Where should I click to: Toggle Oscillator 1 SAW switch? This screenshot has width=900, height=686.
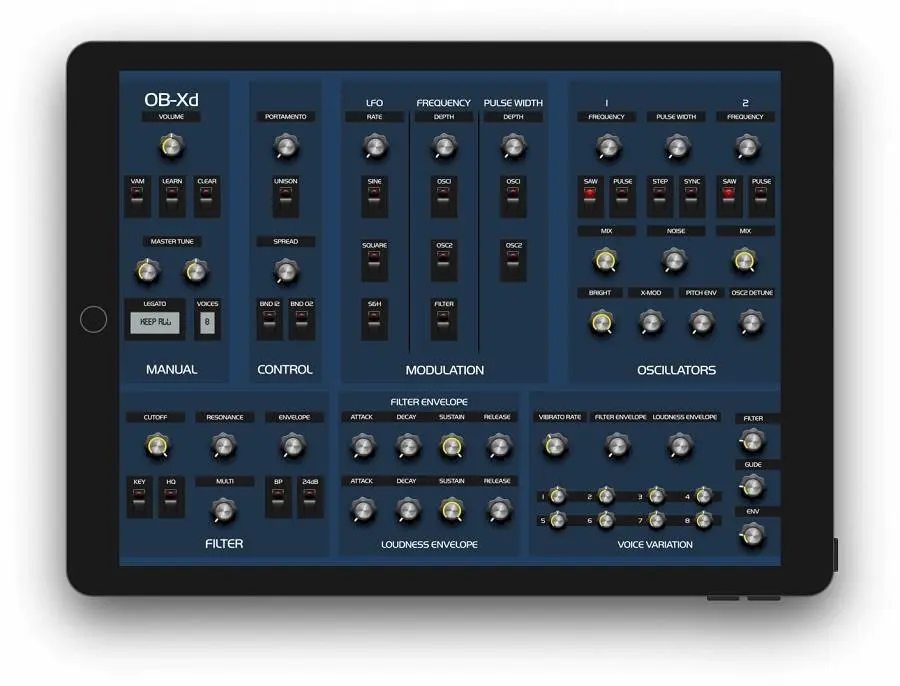coord(590,197)
